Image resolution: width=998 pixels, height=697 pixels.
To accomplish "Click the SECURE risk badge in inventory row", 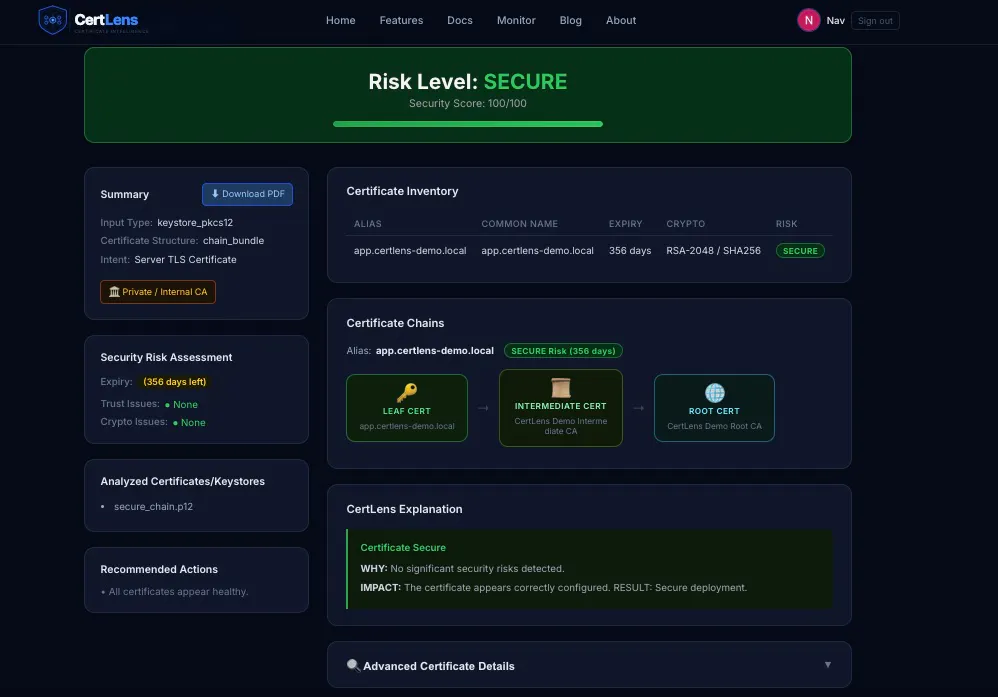I will click(x=800, y=251).
